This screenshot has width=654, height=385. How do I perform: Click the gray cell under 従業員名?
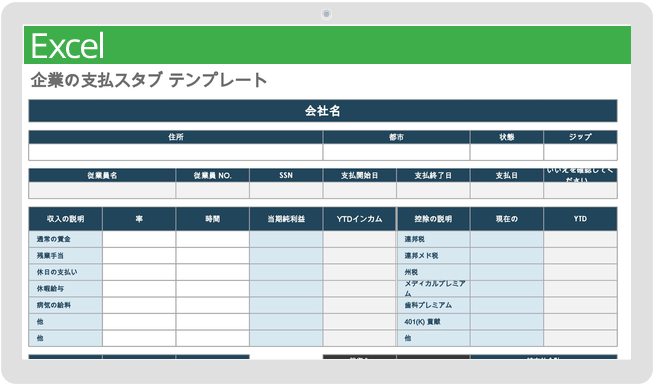pyautogui.click(x=102, y=190)
